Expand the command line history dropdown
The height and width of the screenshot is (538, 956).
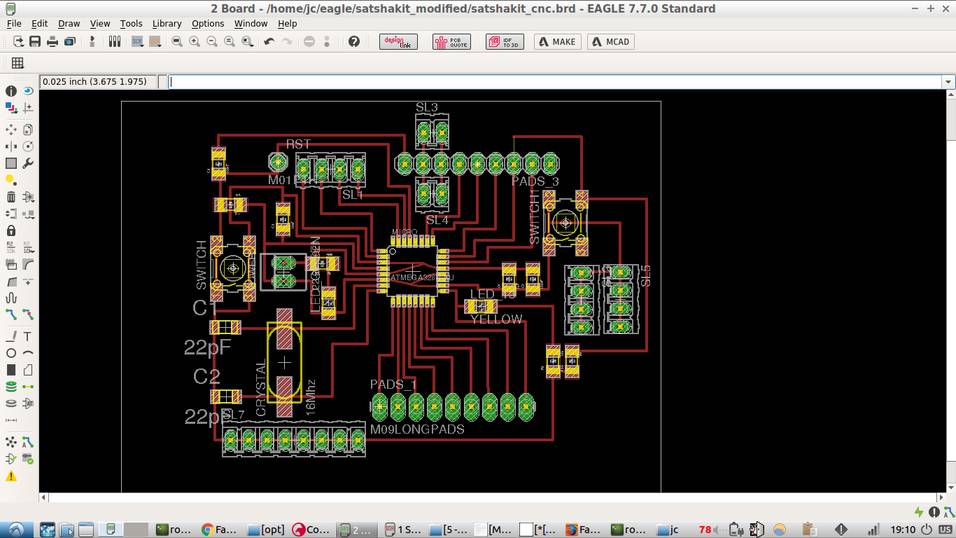[x=947, y=82]
